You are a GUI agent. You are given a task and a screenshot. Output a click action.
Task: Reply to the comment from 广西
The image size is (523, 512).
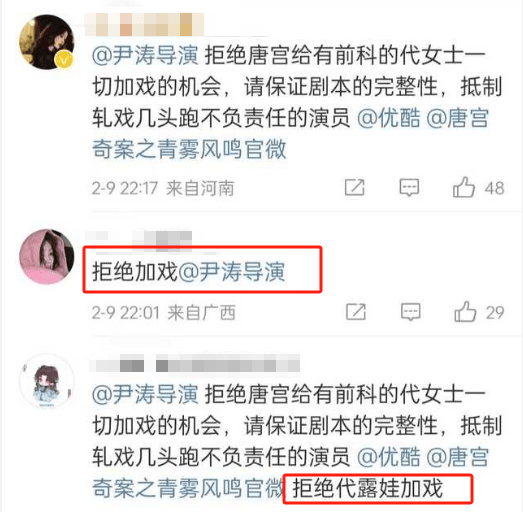411,312
